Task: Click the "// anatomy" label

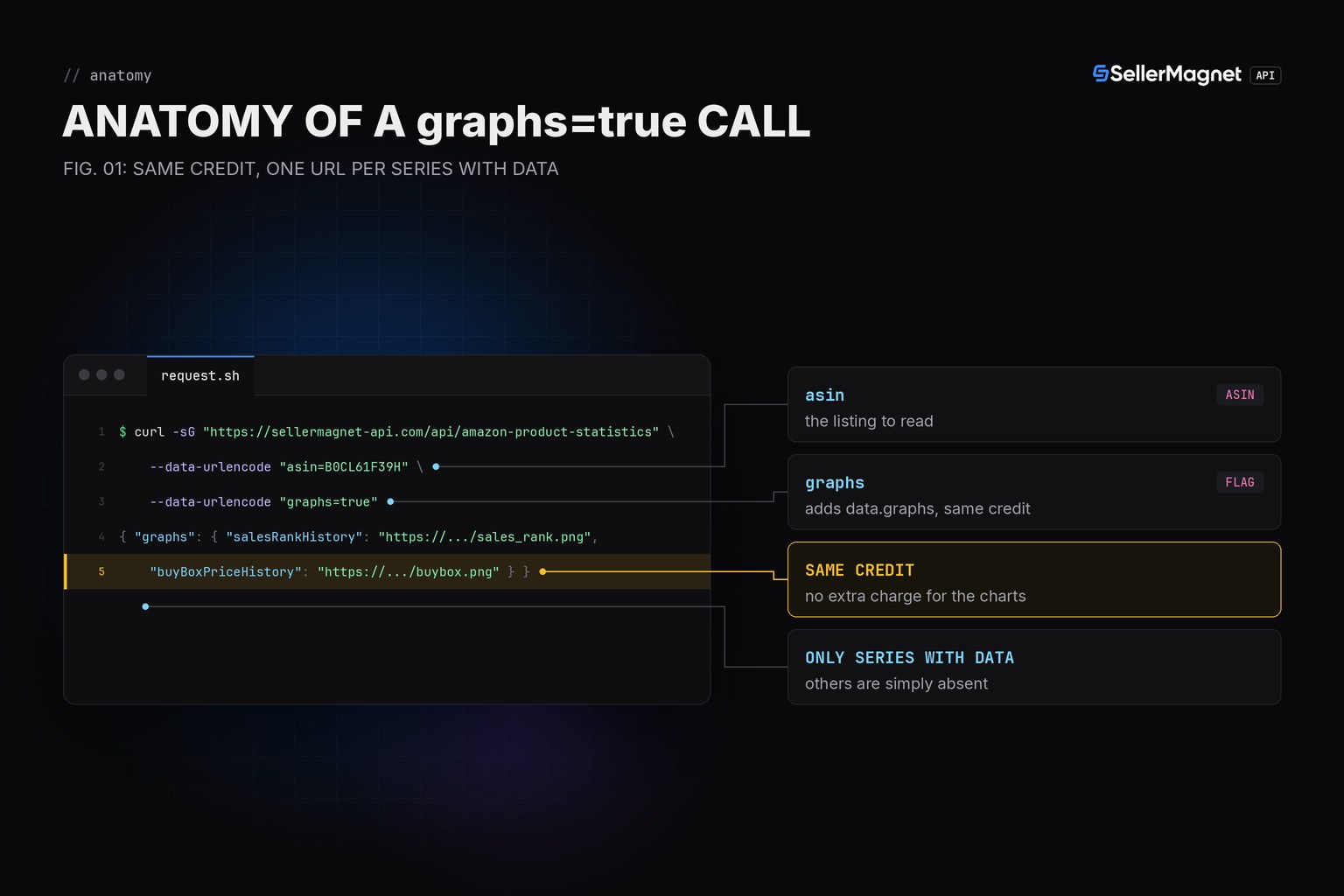Action: (x=108, y=75)
